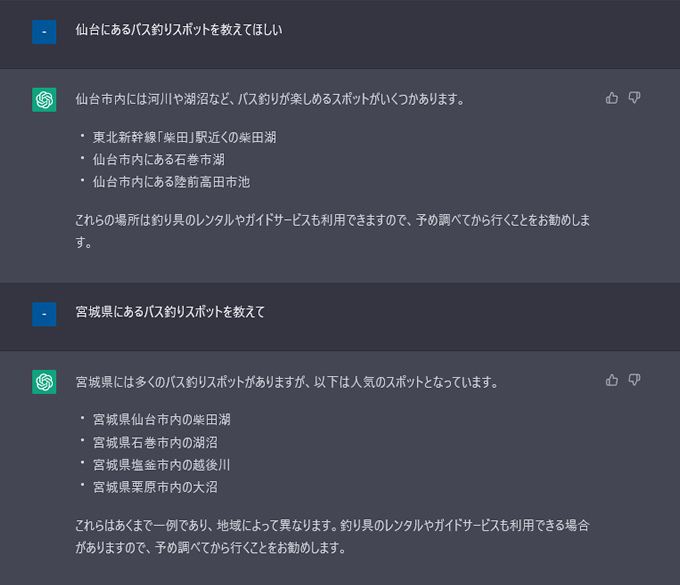This screenshot has height=585, width=680.
Task: Click thumbs down on the Miyagi prefecture reply
Action: click(634, 380)
